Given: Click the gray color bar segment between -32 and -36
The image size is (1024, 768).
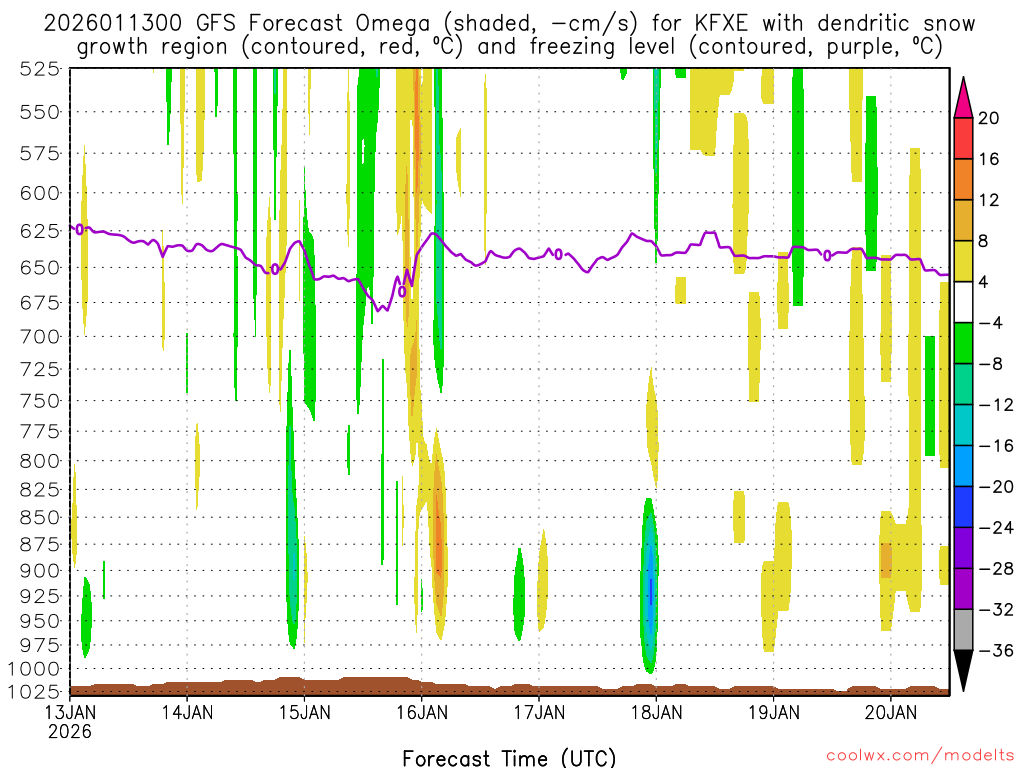Looking at the screenshot, I should click(x=963, y=630).
